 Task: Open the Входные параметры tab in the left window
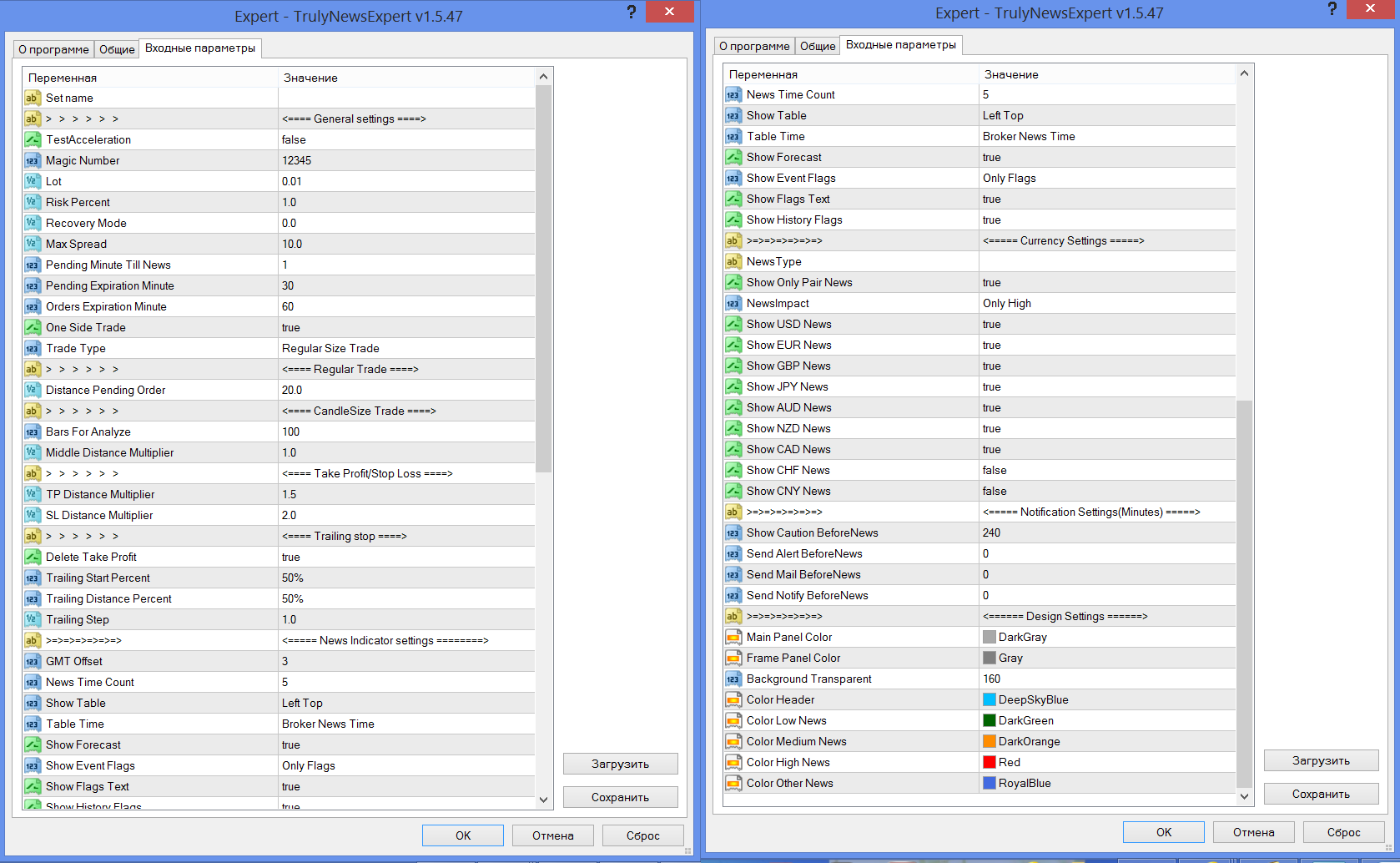200,48
